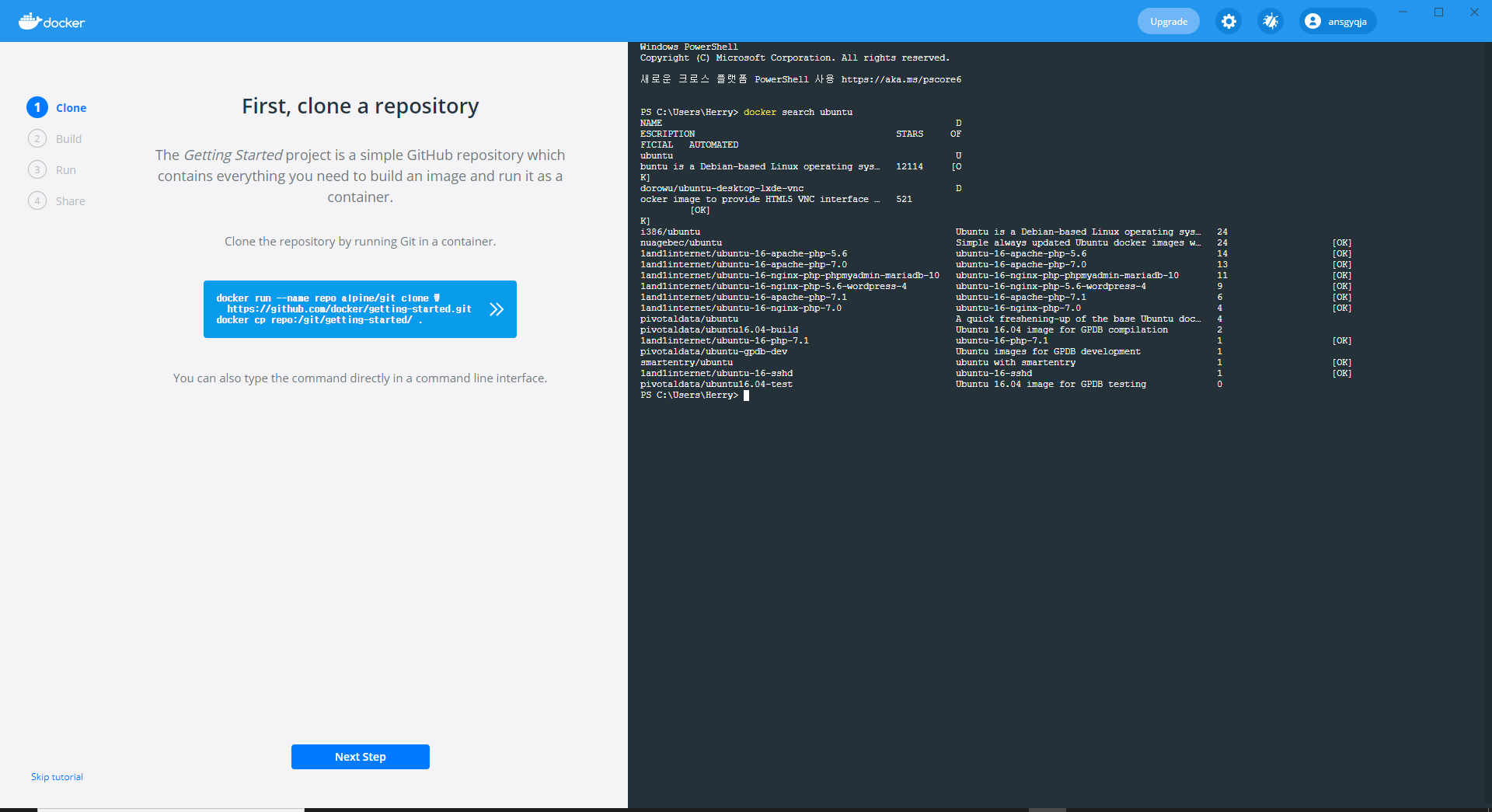Click the Docker whale logo
The width and height of the screenshot is (1492, 812).
coord(51,21)
